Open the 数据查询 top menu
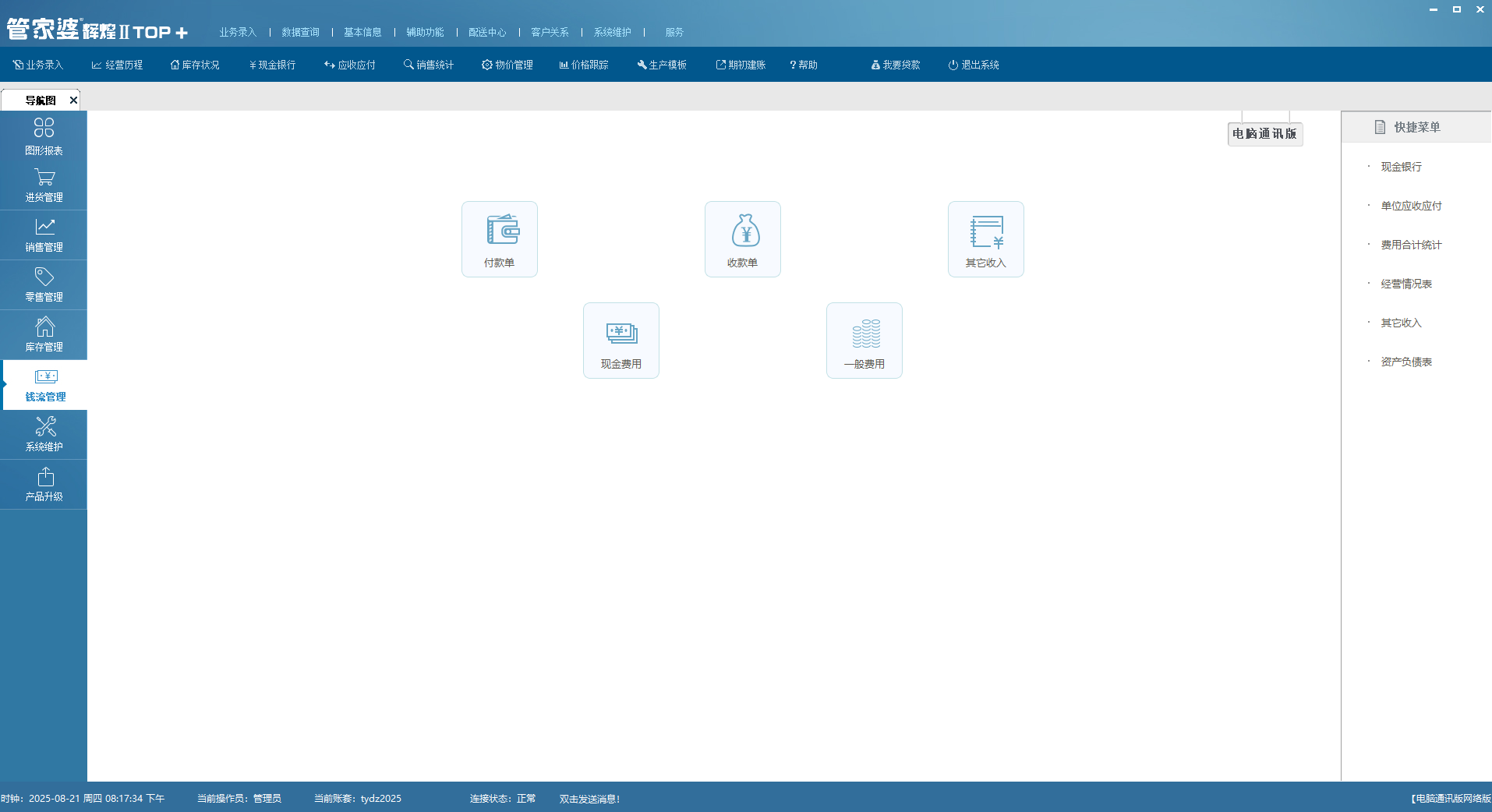This screenshot has width=1492, height=812. click(x=300, y=32)
